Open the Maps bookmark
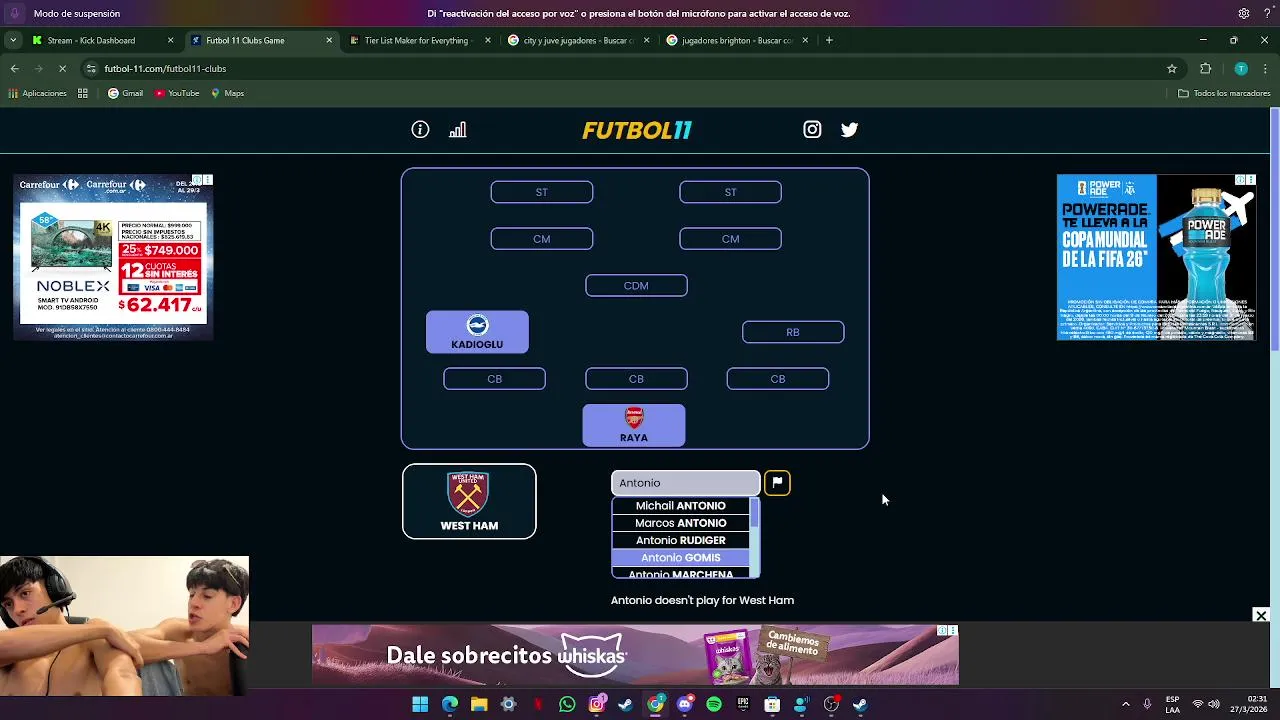1280x720 pixels. 227,93
